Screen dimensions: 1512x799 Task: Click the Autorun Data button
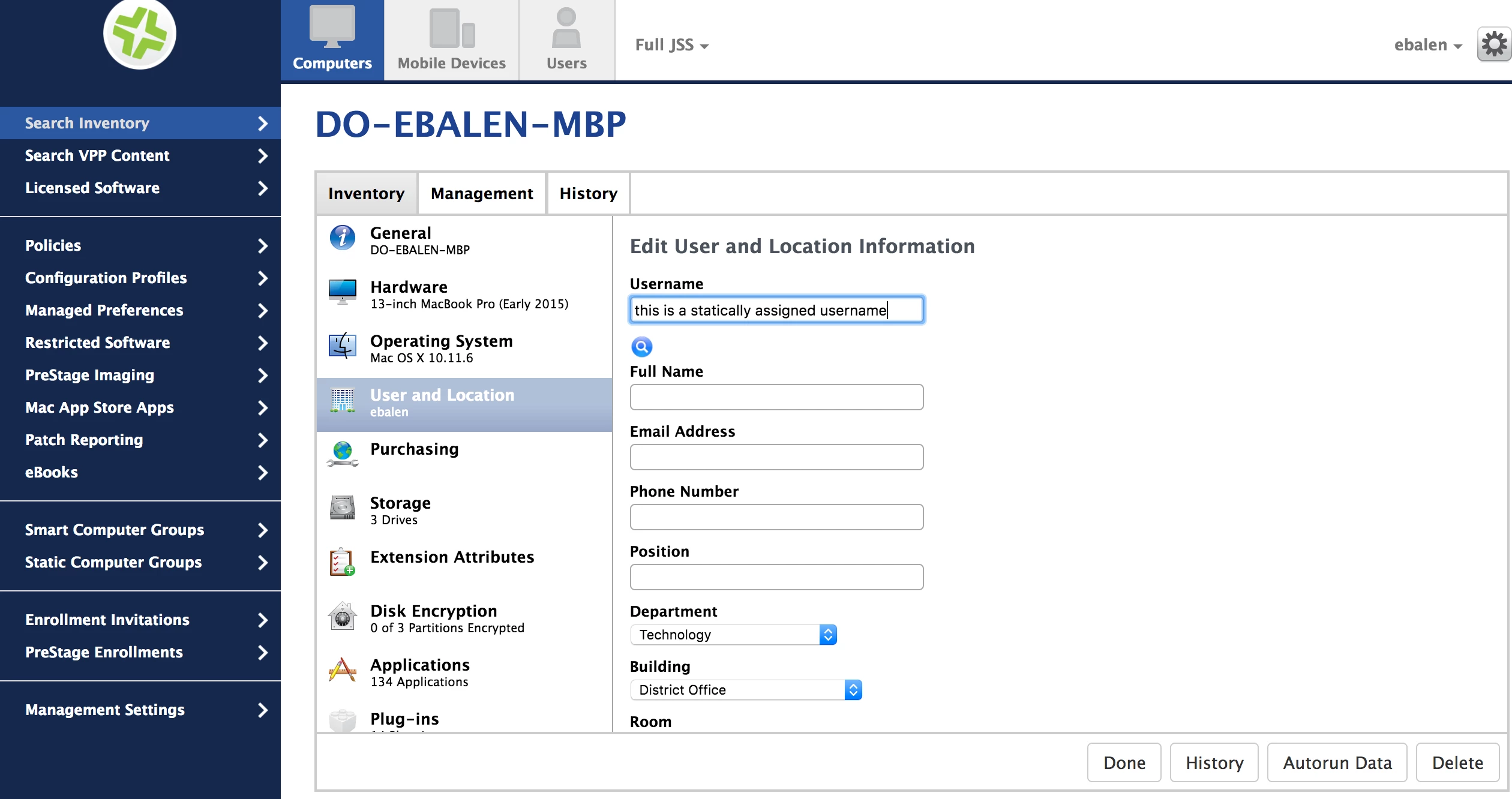pos(1337,762)
